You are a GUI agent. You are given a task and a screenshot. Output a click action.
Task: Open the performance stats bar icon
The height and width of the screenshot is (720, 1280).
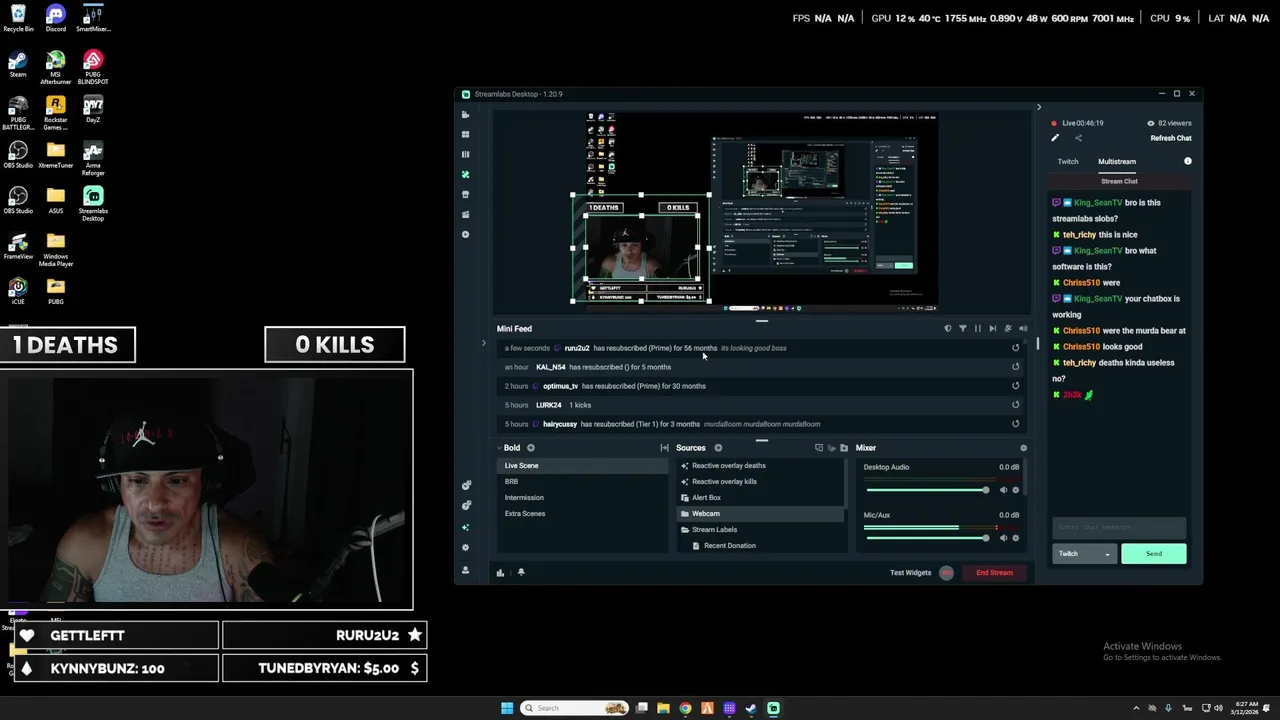click(x=500, y=573)
